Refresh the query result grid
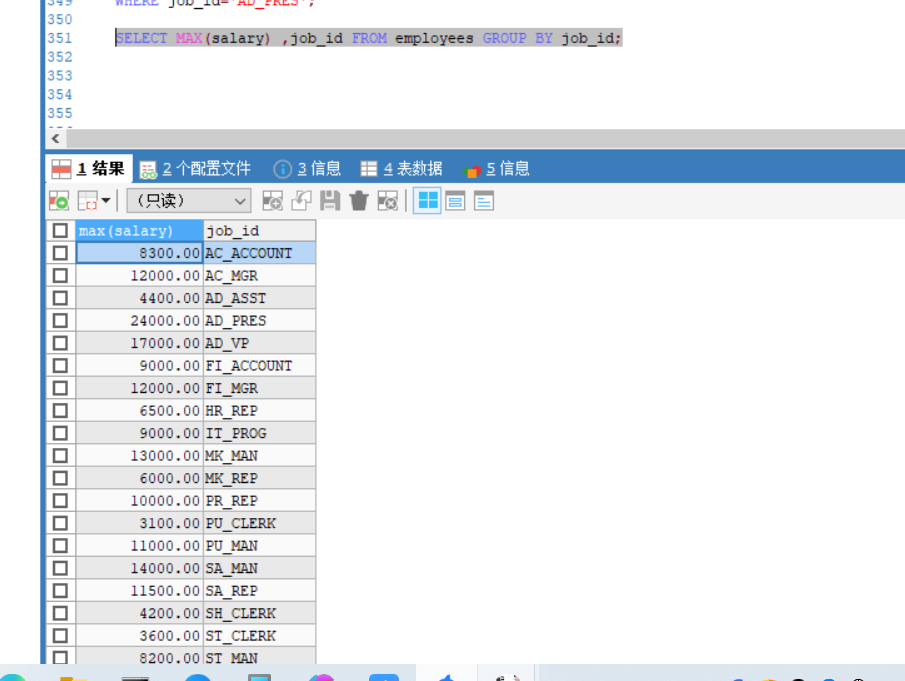905x681 pixels. point(58,200)
